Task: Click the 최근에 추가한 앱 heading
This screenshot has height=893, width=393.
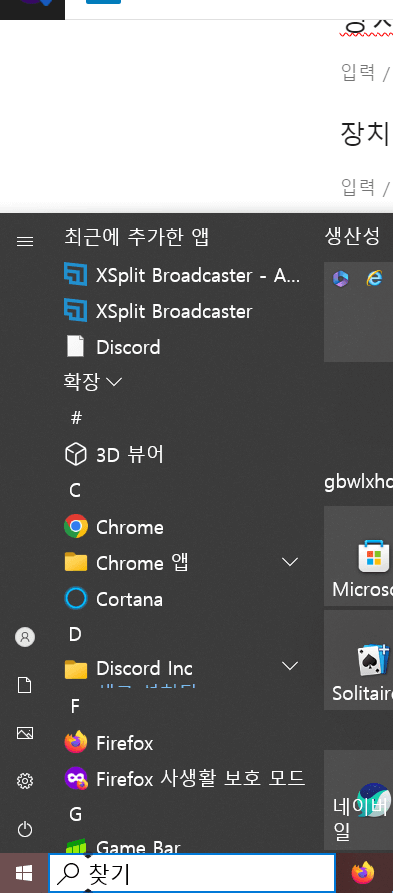Action: 137,237
